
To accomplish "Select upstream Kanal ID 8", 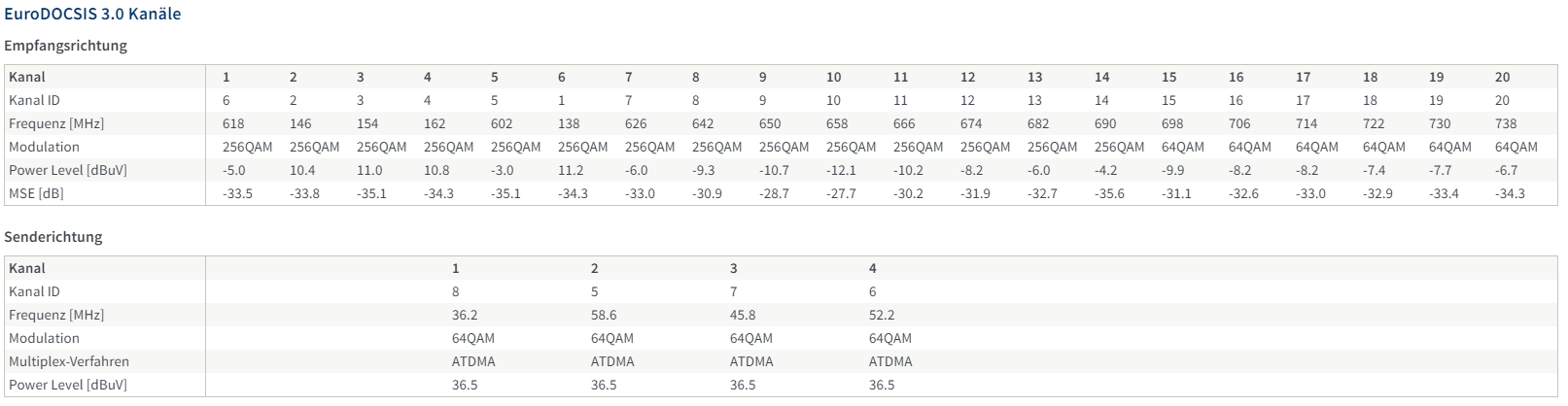I will tap(456, 291).
